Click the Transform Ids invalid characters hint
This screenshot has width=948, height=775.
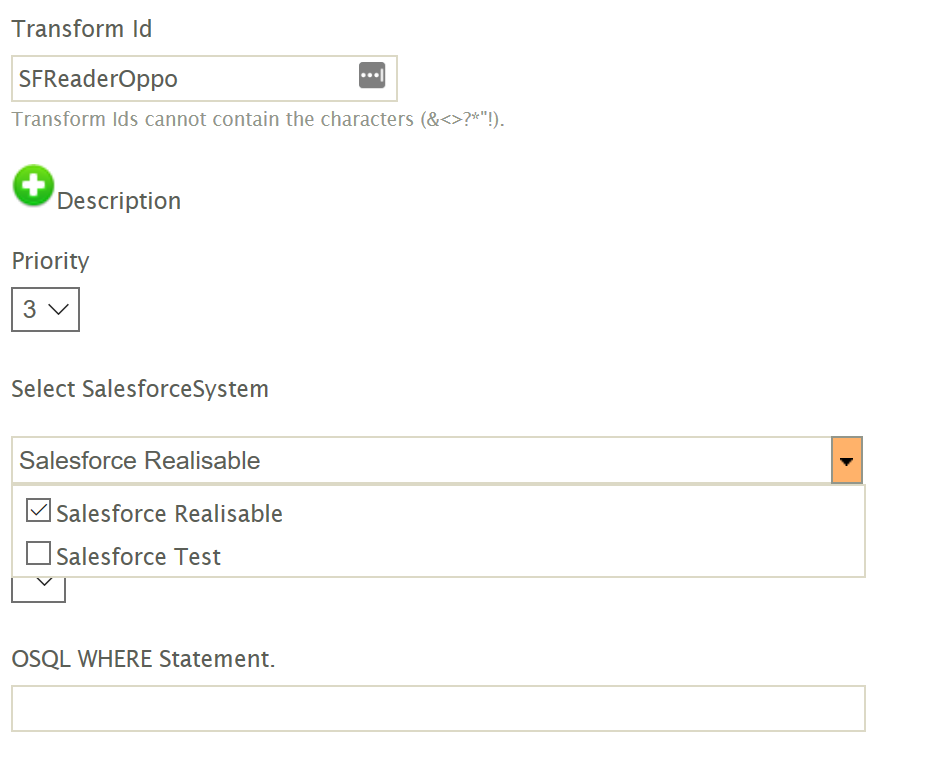click(x=258, y=120)
